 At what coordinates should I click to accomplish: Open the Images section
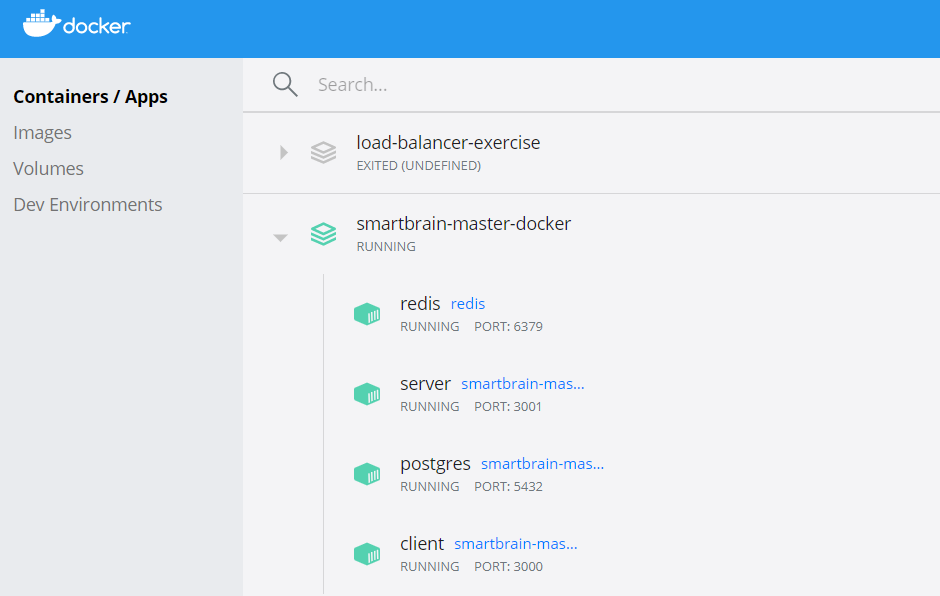pyautogui.click(x=43, y=133)
